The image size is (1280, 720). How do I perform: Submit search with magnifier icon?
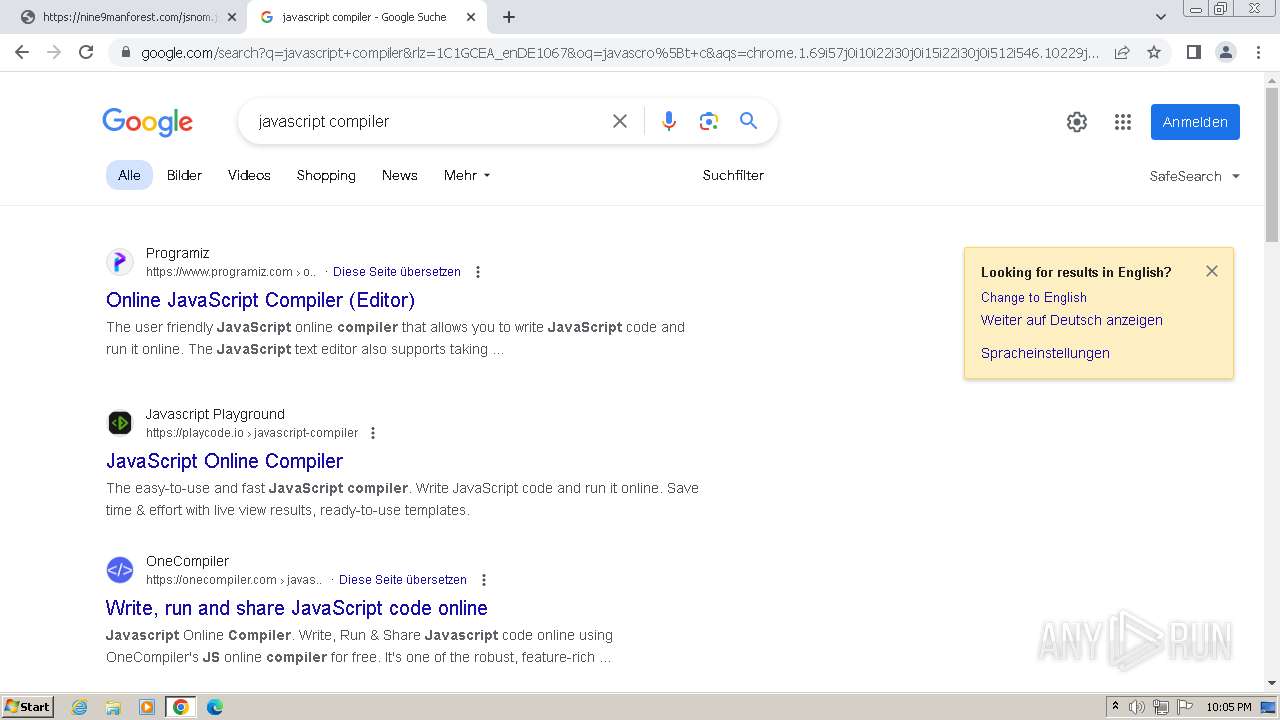click(x=748, y=121)
